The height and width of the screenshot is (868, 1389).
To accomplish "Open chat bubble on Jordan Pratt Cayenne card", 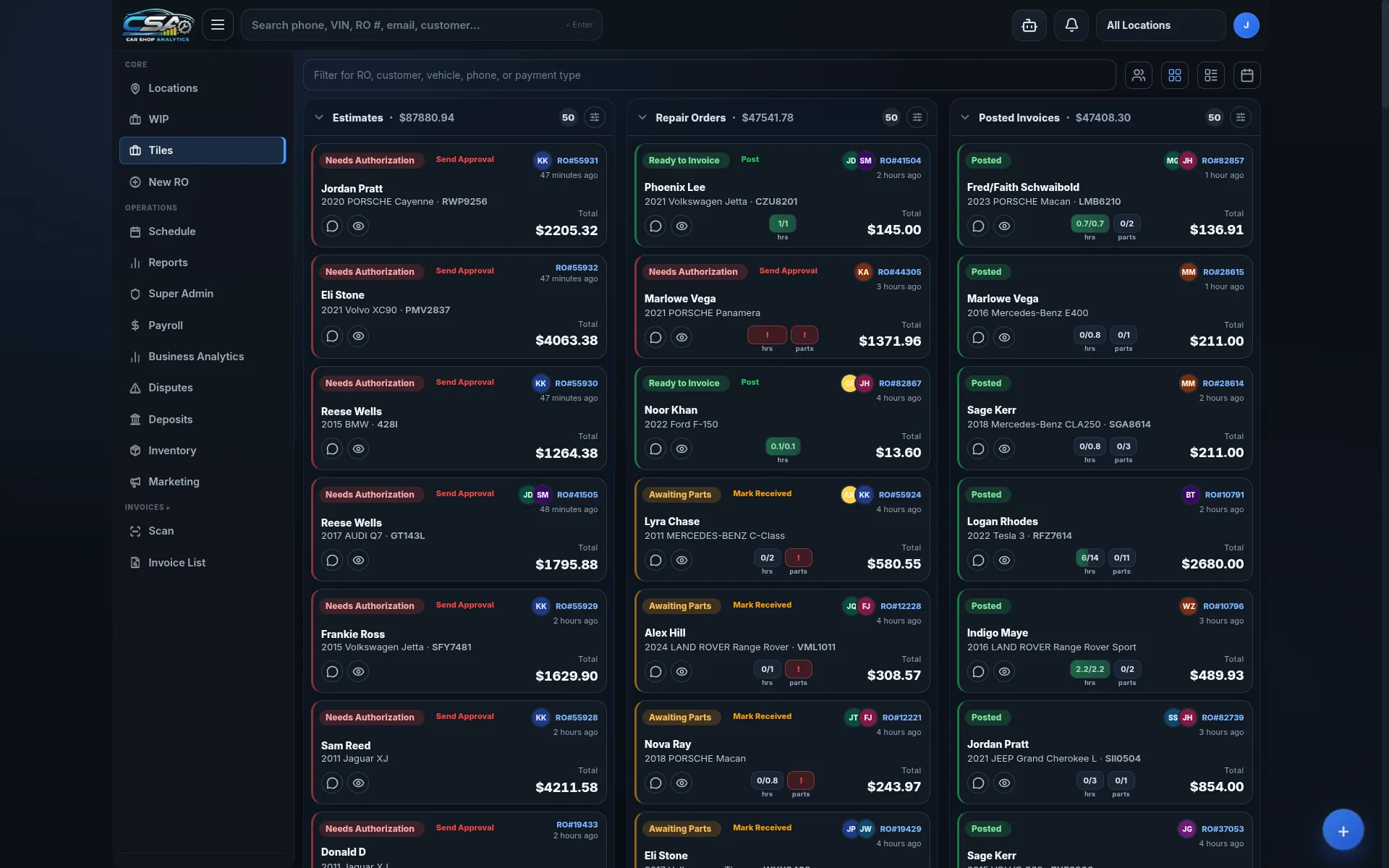I will [x=332, y=226].
